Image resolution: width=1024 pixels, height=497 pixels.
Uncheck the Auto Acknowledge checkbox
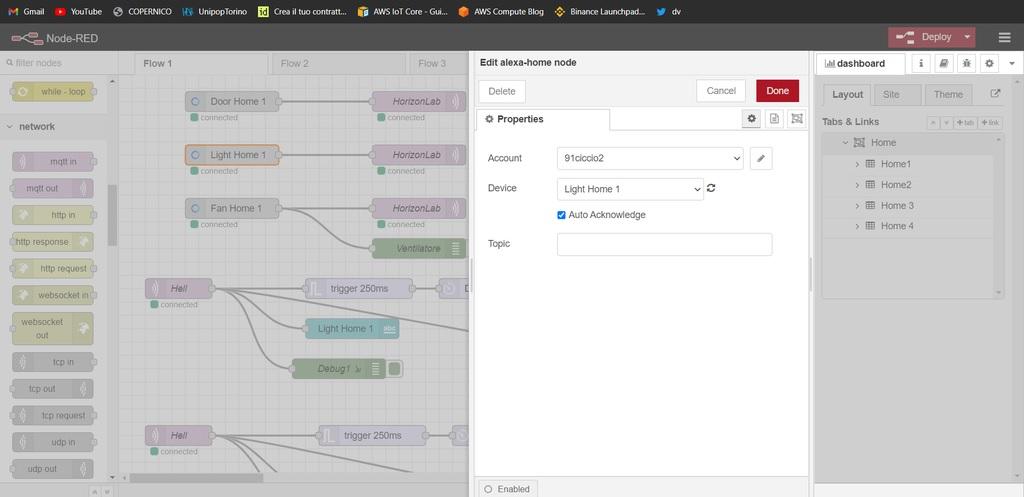pos(562,215)
